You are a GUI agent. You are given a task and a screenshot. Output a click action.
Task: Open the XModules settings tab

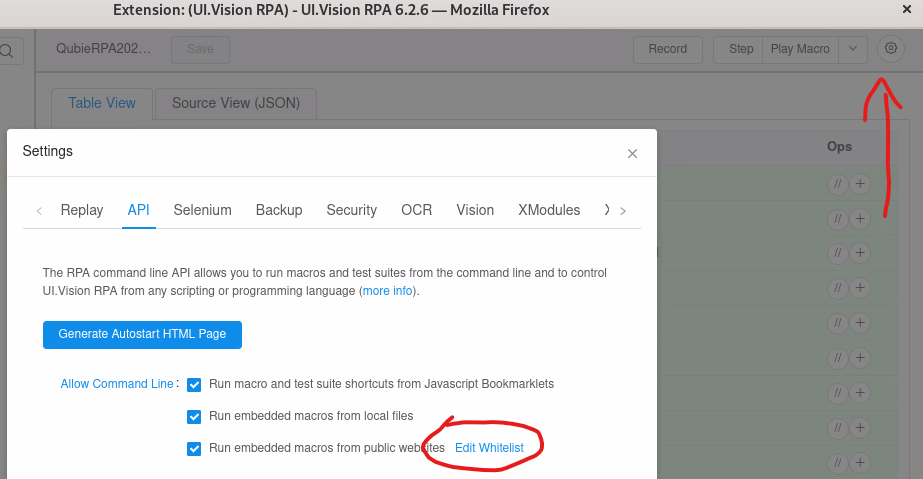[549, 210]
